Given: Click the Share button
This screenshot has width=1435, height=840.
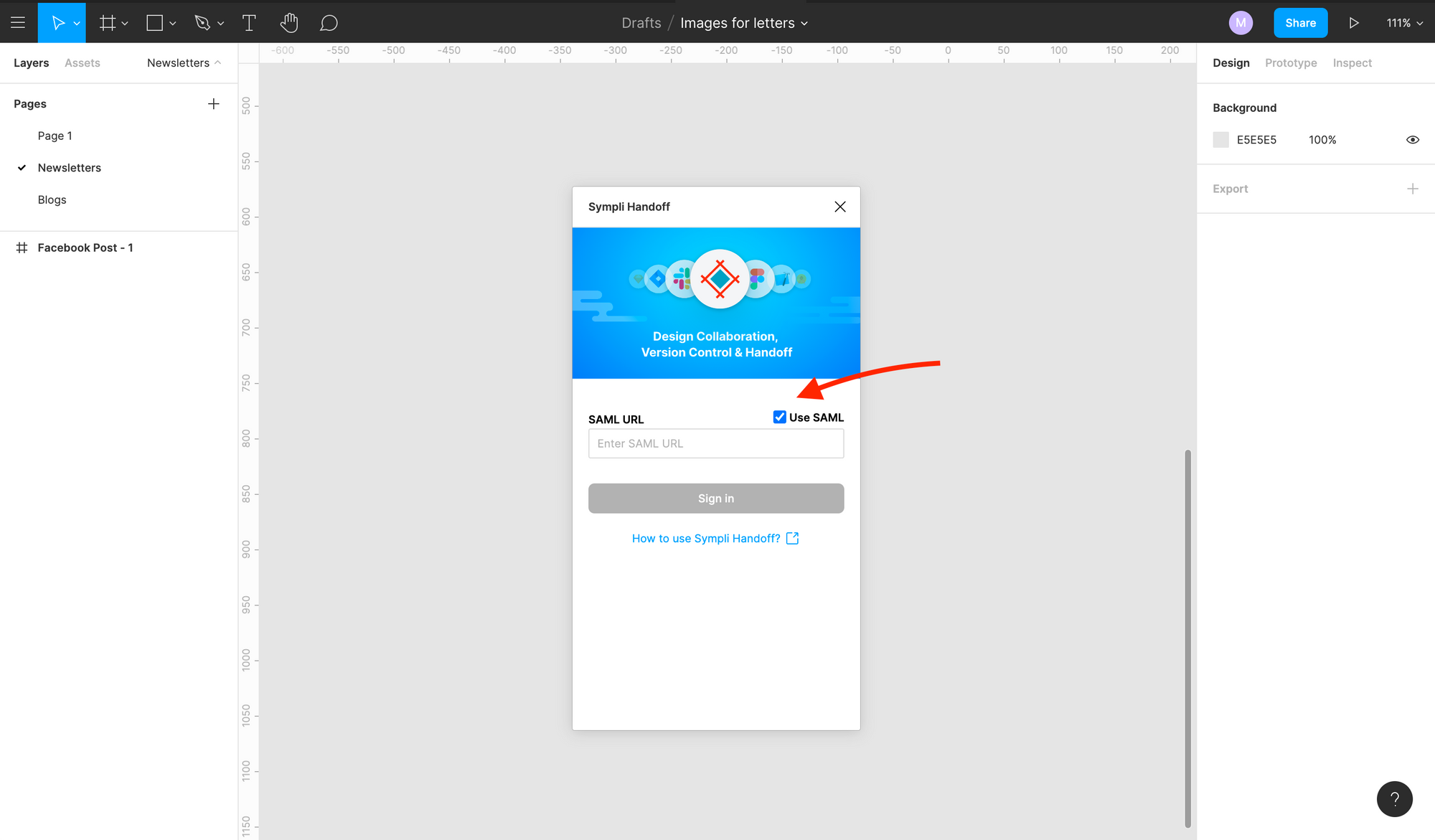Looking at the screenshot, I should 1300,23.
